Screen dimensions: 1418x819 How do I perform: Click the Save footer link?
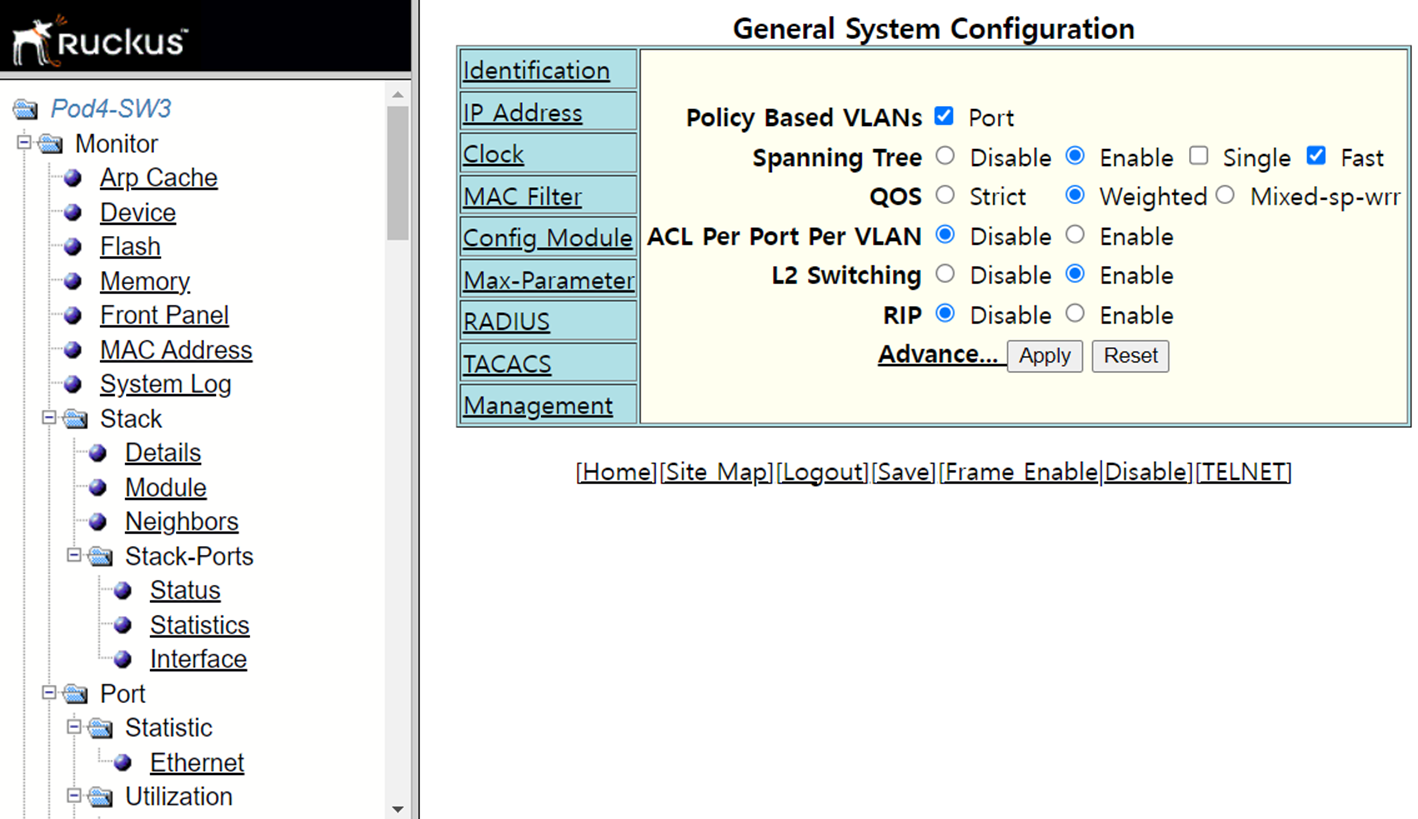pyautogui.click(x=904, y=472)
